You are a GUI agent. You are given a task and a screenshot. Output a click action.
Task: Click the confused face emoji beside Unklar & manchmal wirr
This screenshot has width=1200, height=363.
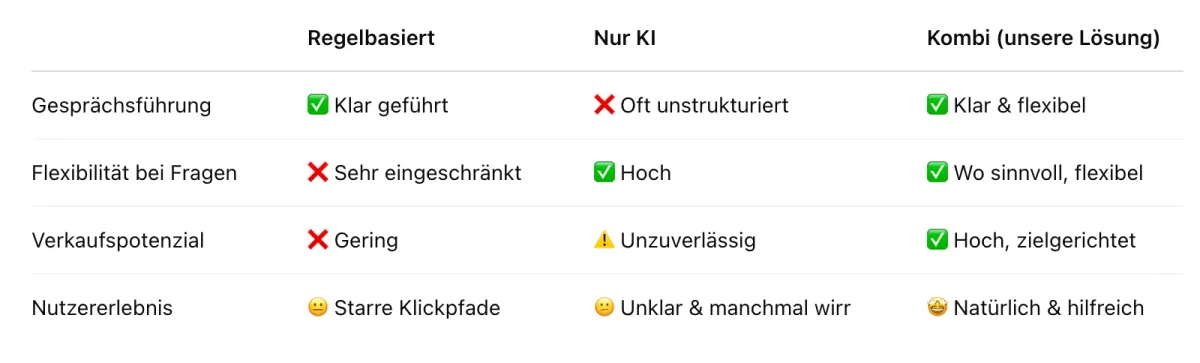pos(604,308)
